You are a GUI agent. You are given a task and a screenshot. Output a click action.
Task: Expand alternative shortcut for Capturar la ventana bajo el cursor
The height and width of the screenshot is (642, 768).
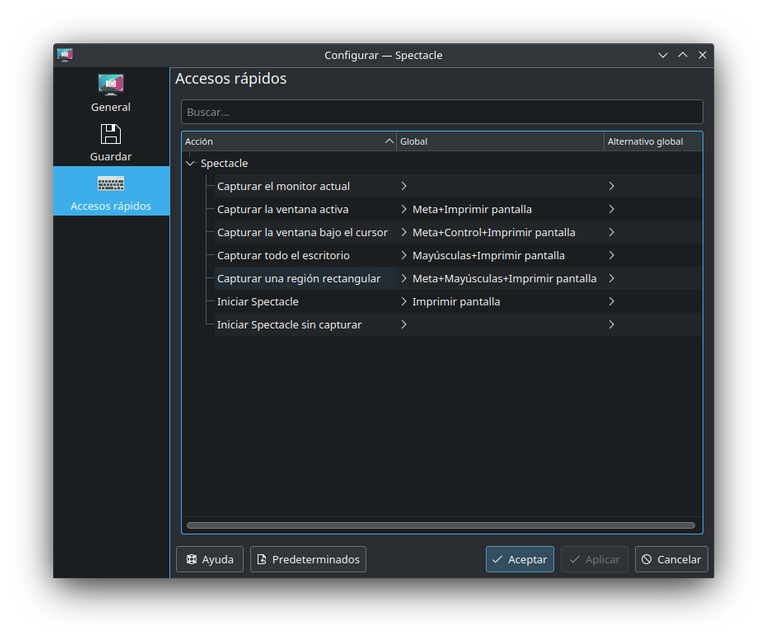pos(611,232)
